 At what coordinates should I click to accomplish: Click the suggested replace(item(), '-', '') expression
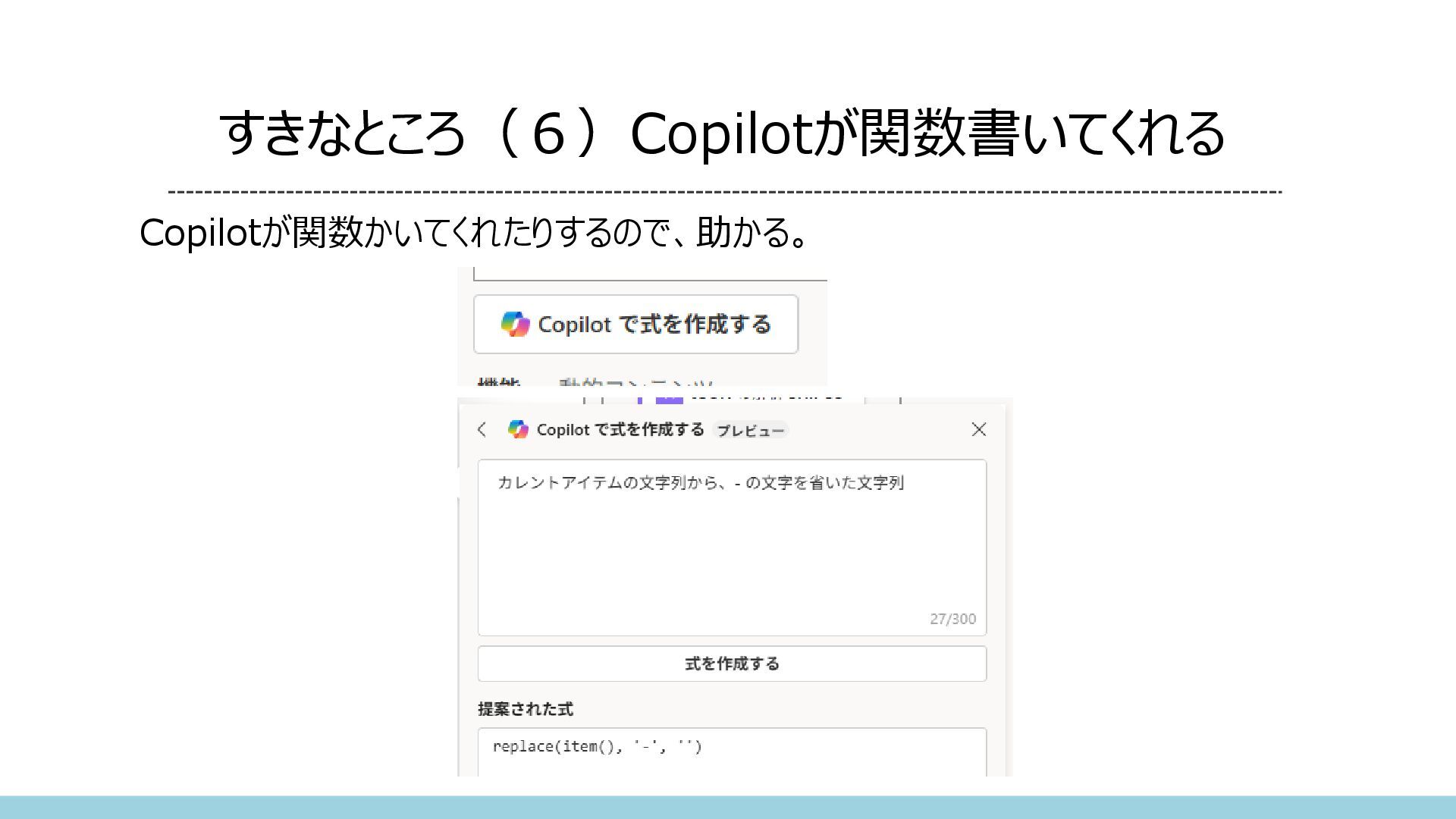tap(597, 746)
